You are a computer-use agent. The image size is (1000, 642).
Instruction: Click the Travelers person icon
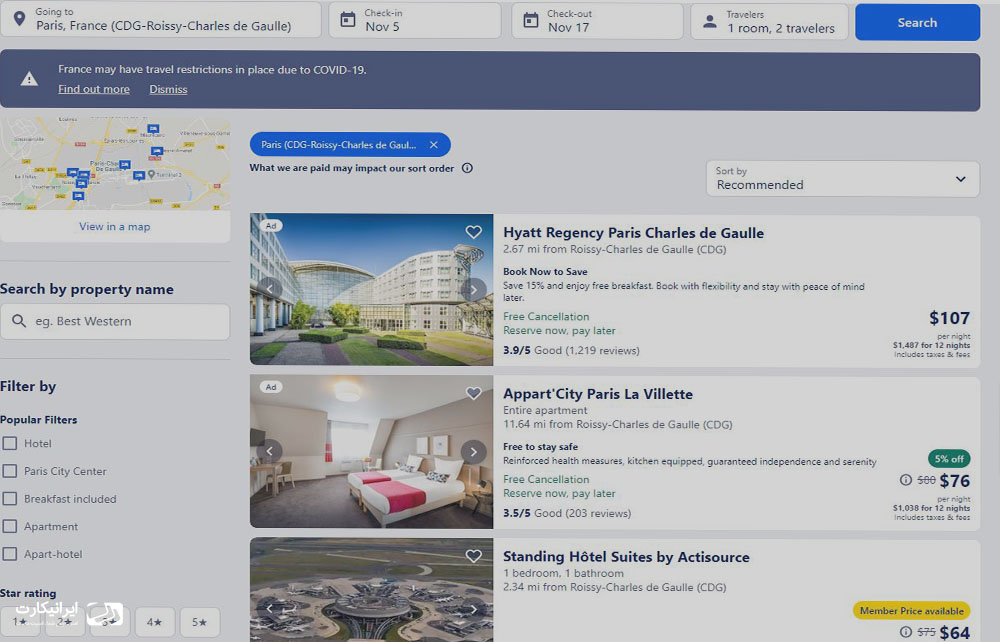(710, 22)
